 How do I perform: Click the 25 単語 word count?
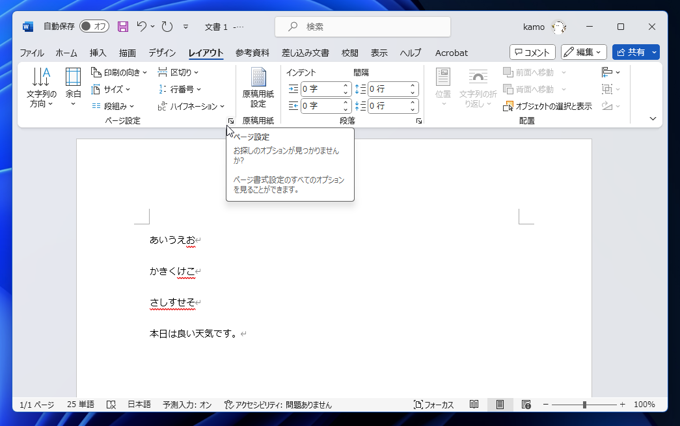(81, 404)
